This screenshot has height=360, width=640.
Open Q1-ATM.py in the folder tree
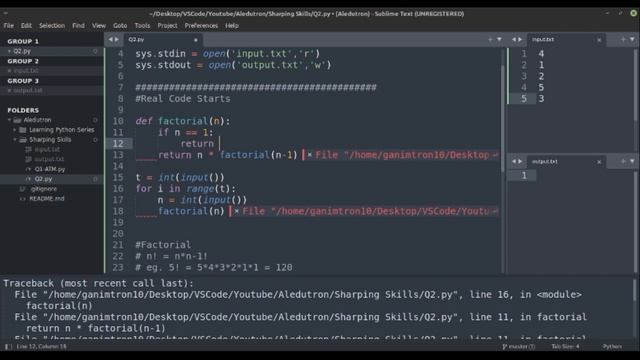(x=50, y=169)
